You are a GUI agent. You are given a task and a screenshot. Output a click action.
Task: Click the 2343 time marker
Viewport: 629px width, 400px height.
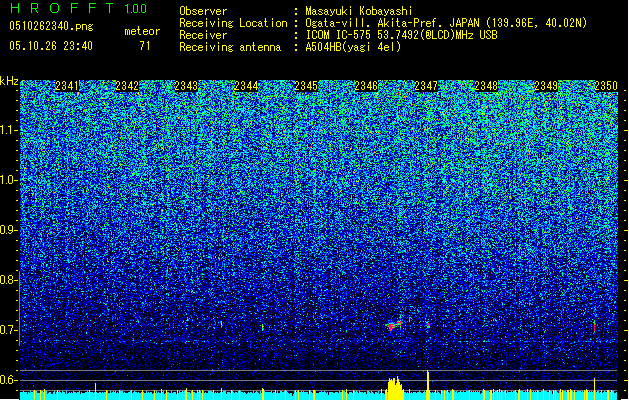pyautogui.click(x=186, y=86)
